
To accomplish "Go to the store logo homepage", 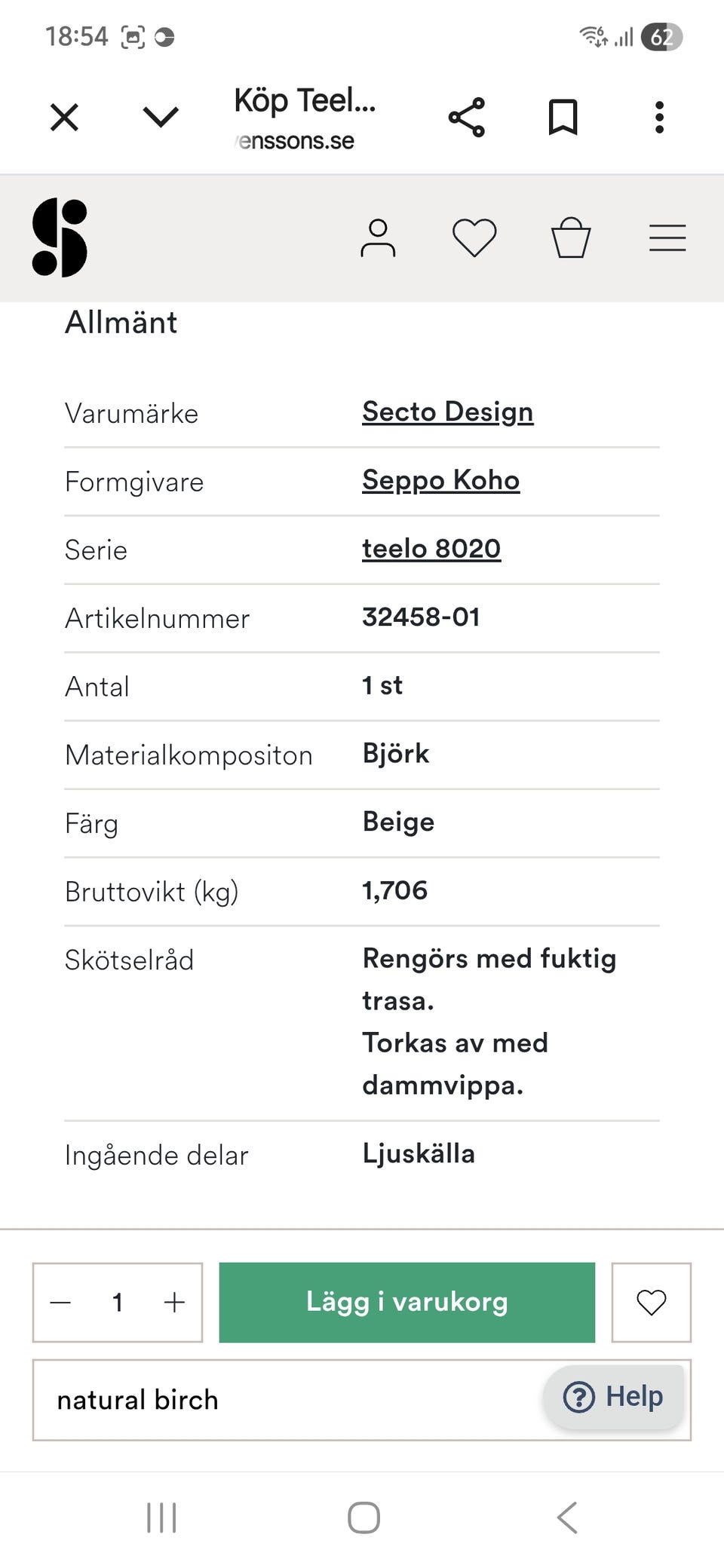I will (60, 238).
